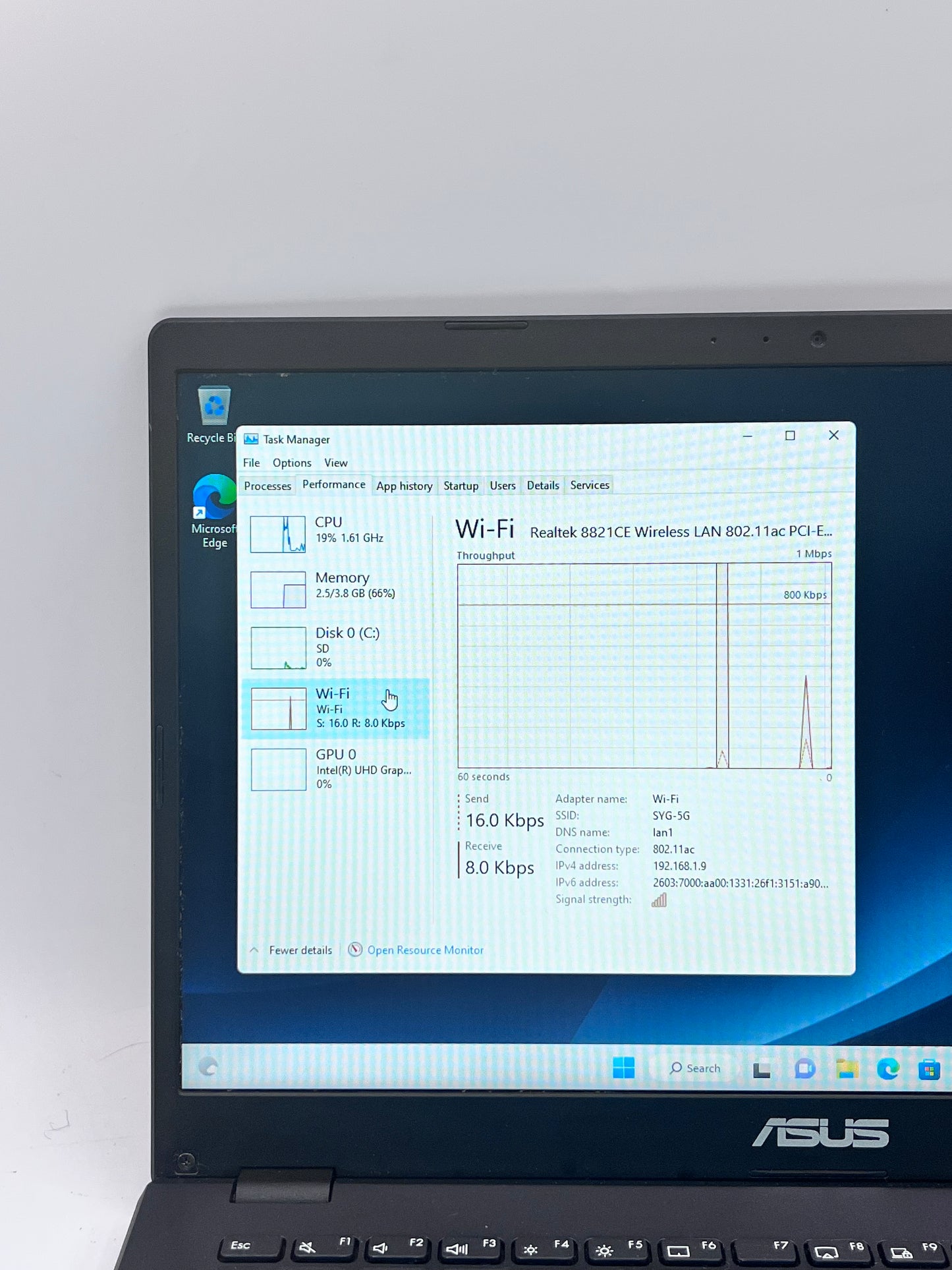The width and height of the screenshot is (952, 1270).
Task: Launch Microsoft Edge from the taskbar
Action: coord(888,1069)
